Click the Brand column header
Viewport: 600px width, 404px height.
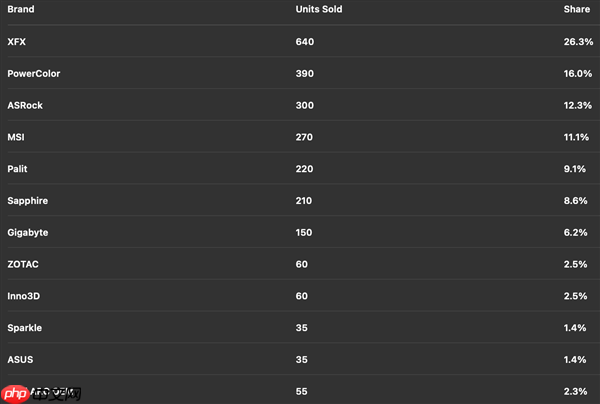click(19, 10)
